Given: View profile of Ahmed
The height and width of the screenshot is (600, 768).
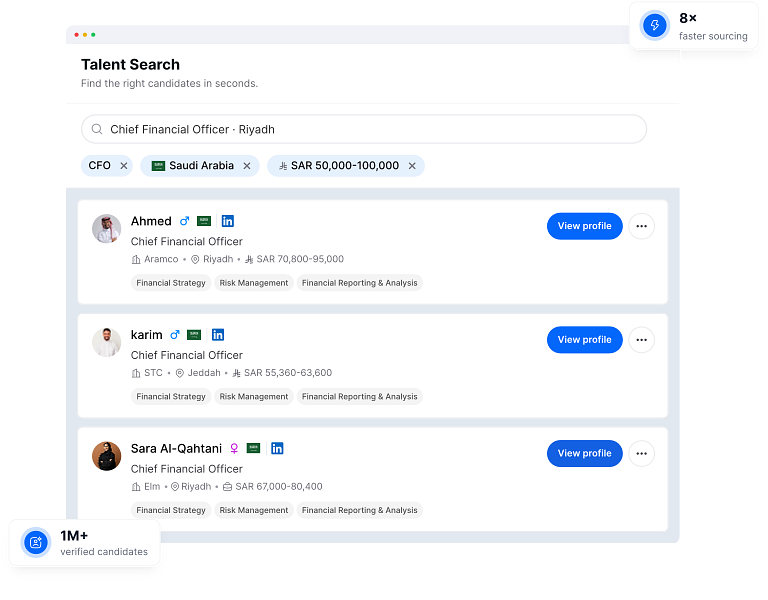Looking at the screenshot, I should [584, 226].
